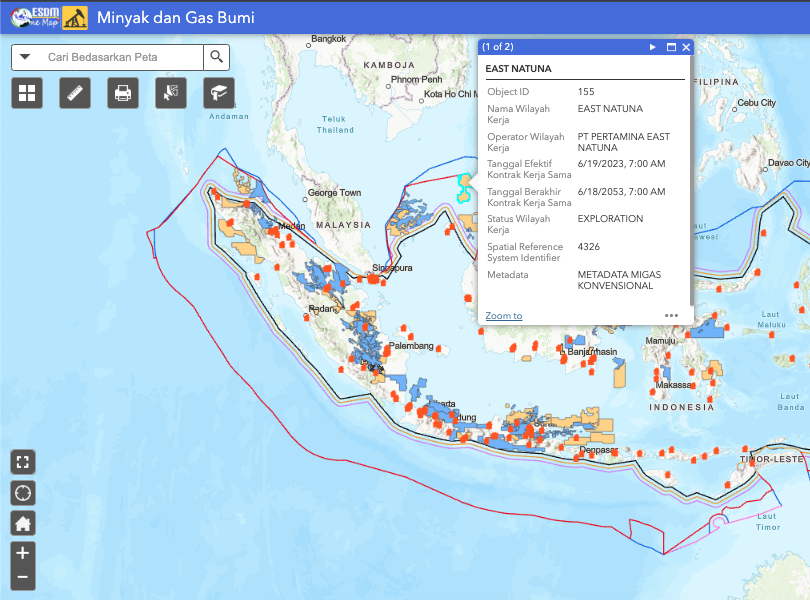
Task: Find my location with locate button
Action: 23,493
